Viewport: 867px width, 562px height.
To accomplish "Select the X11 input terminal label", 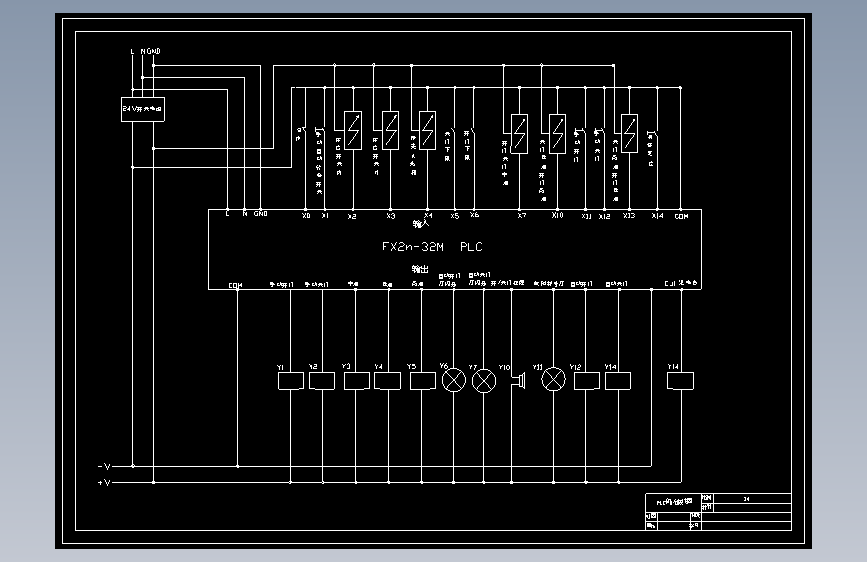I will click(587, 216).
